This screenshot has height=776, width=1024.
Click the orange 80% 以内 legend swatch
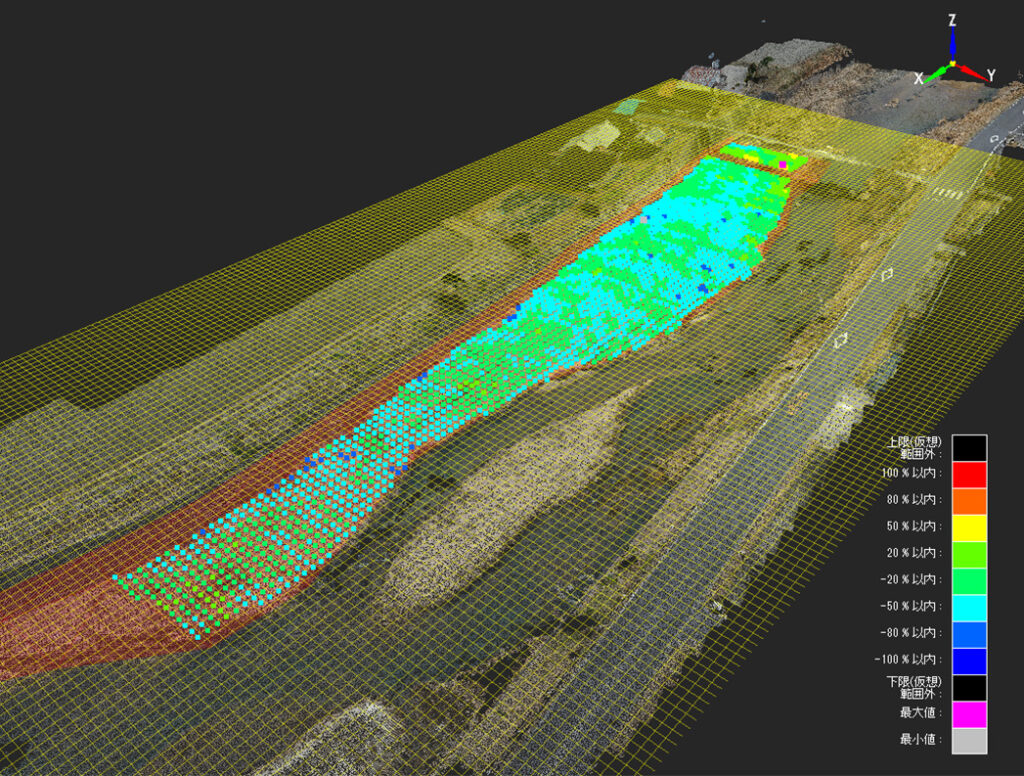tap(969, 500)
